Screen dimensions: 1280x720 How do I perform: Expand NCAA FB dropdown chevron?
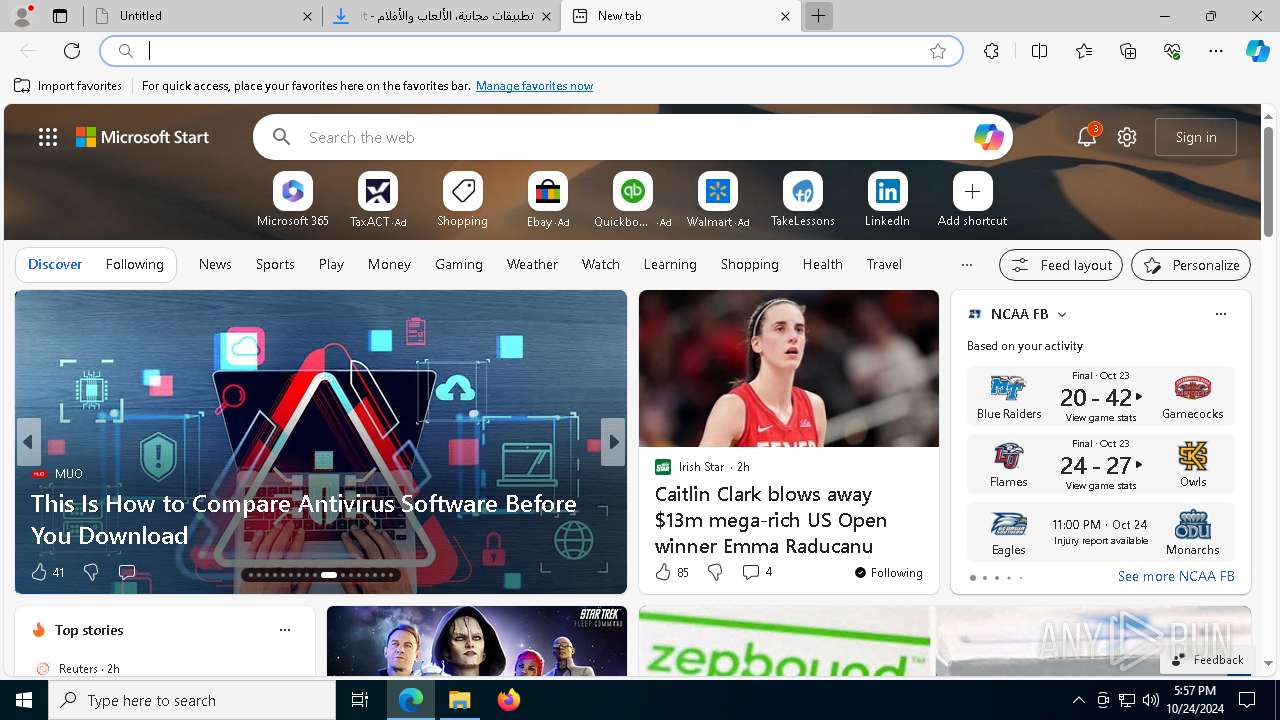[x=1062, y=314]
